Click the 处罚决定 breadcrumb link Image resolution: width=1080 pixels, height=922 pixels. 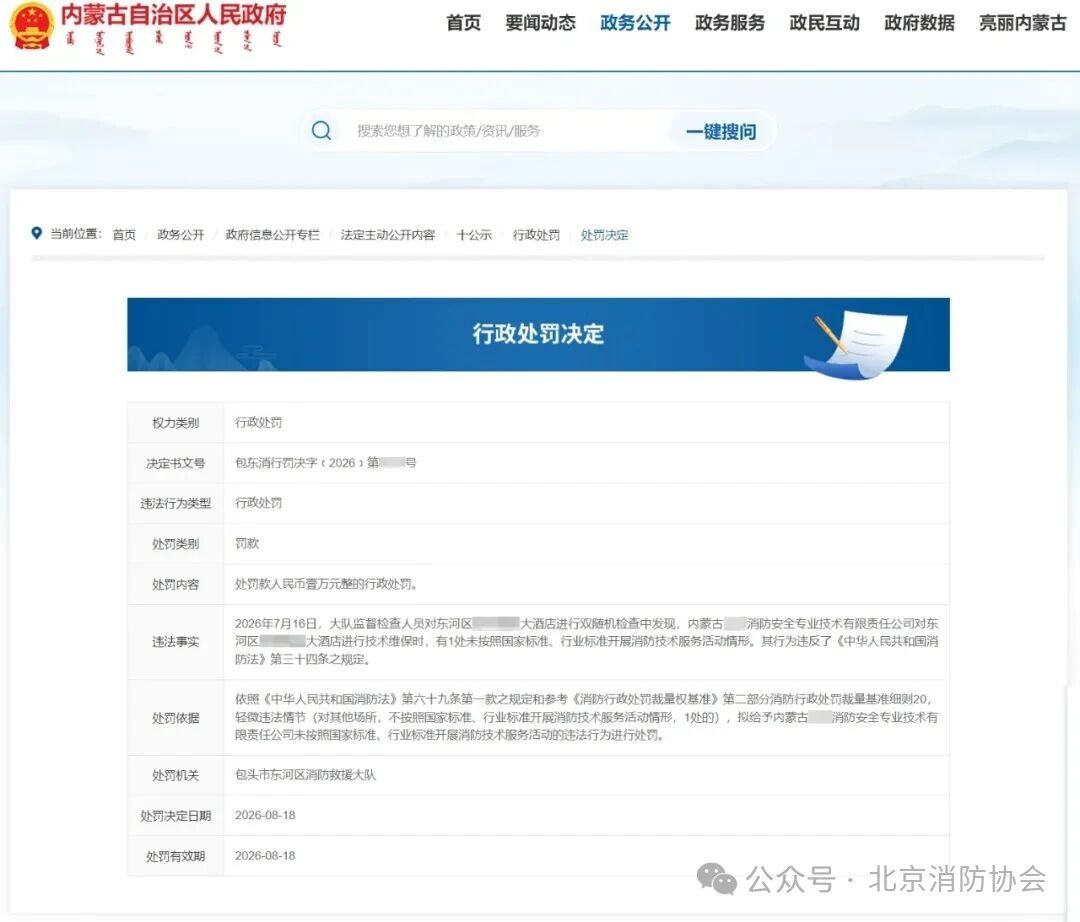(604, 235)
